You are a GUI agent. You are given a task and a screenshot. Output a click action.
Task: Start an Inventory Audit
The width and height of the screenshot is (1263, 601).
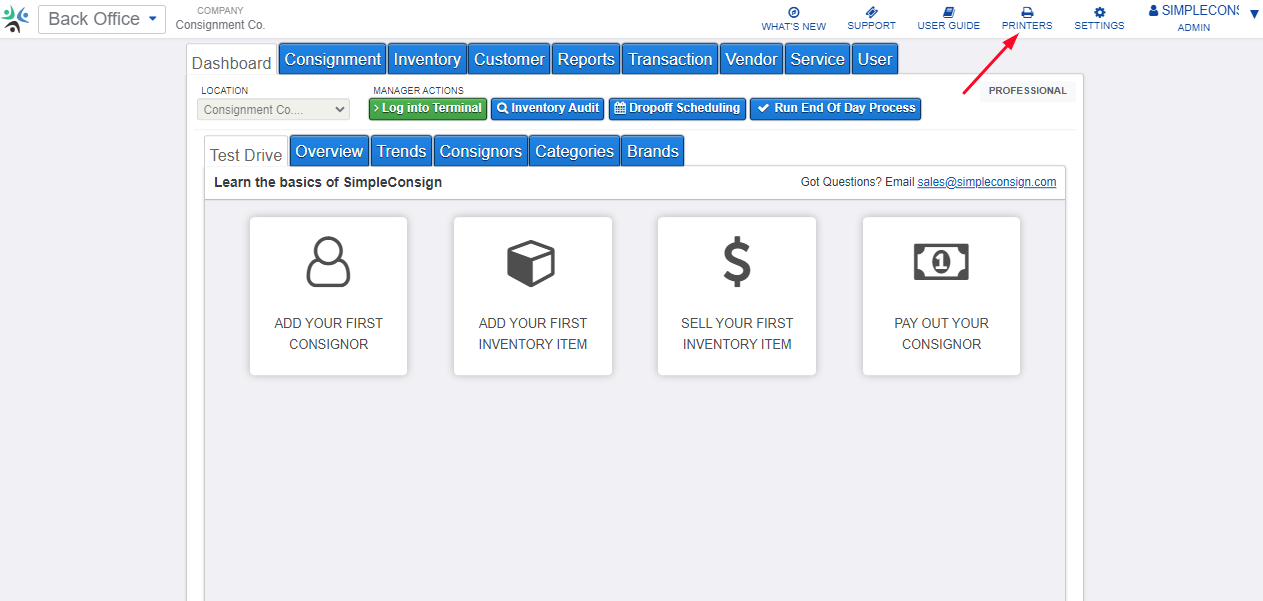tap(548, 108)
